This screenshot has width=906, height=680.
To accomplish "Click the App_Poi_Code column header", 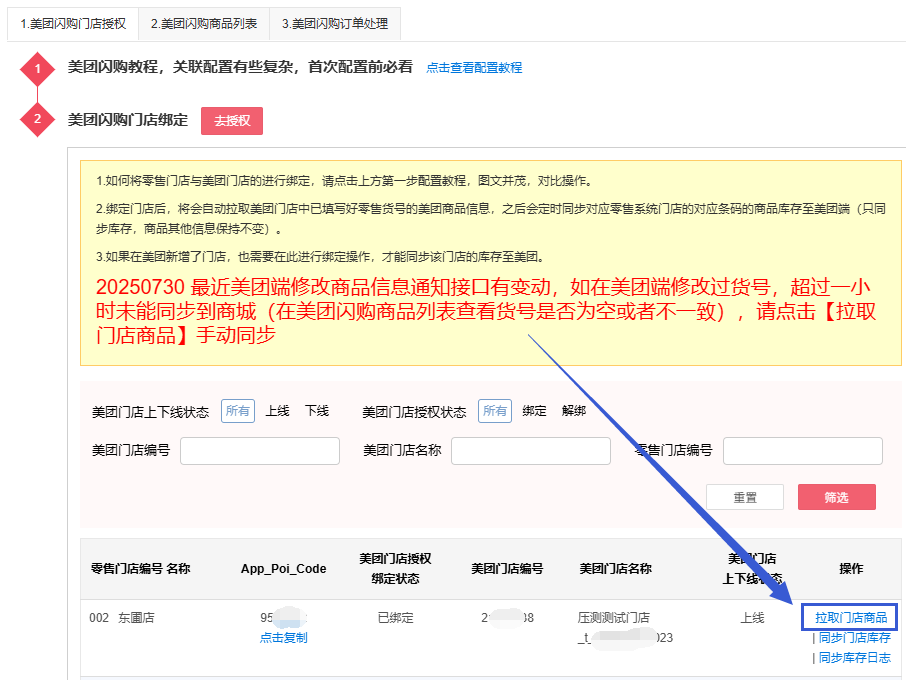I will [x=284, y=568].
